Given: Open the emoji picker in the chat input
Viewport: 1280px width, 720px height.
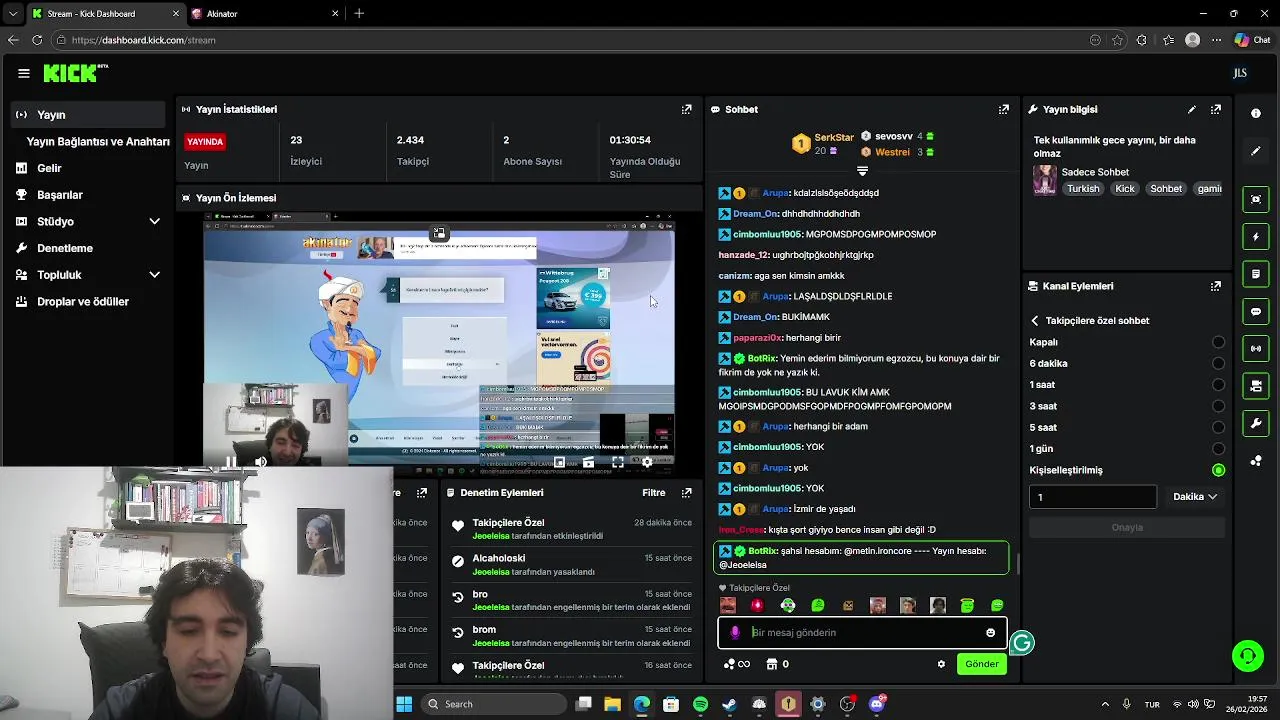Looking at the screenshot, I should [990, 632].
